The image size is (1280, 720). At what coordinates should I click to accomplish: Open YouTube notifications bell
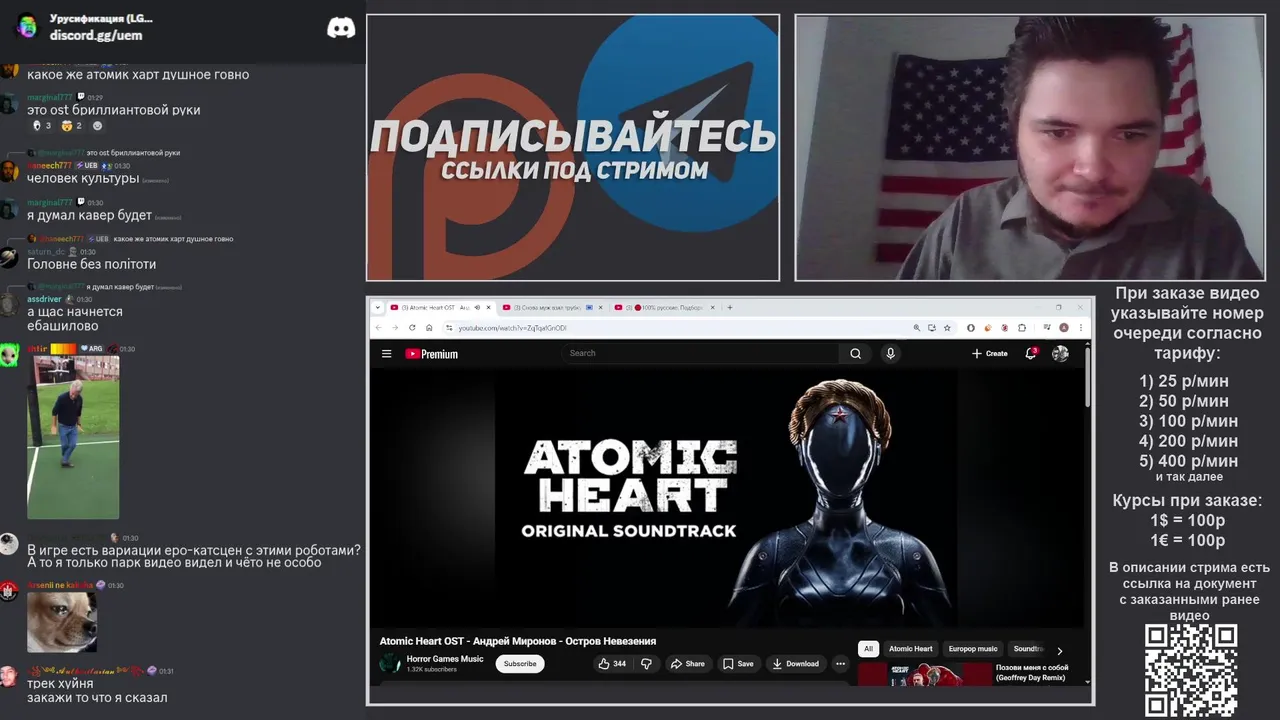click(1031, 353)
